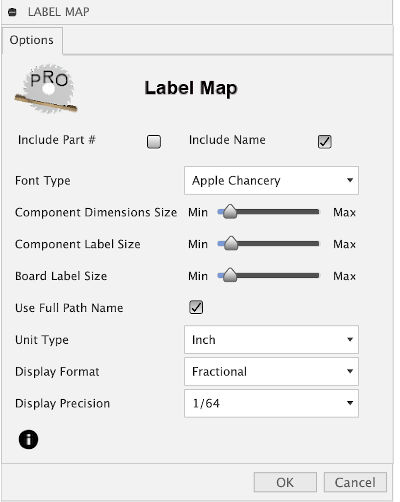This screenshot has width=400, height=502.
Task: Click the Board Label Size slider track middle
Action: pyautogui.click(x=268, y=276)
